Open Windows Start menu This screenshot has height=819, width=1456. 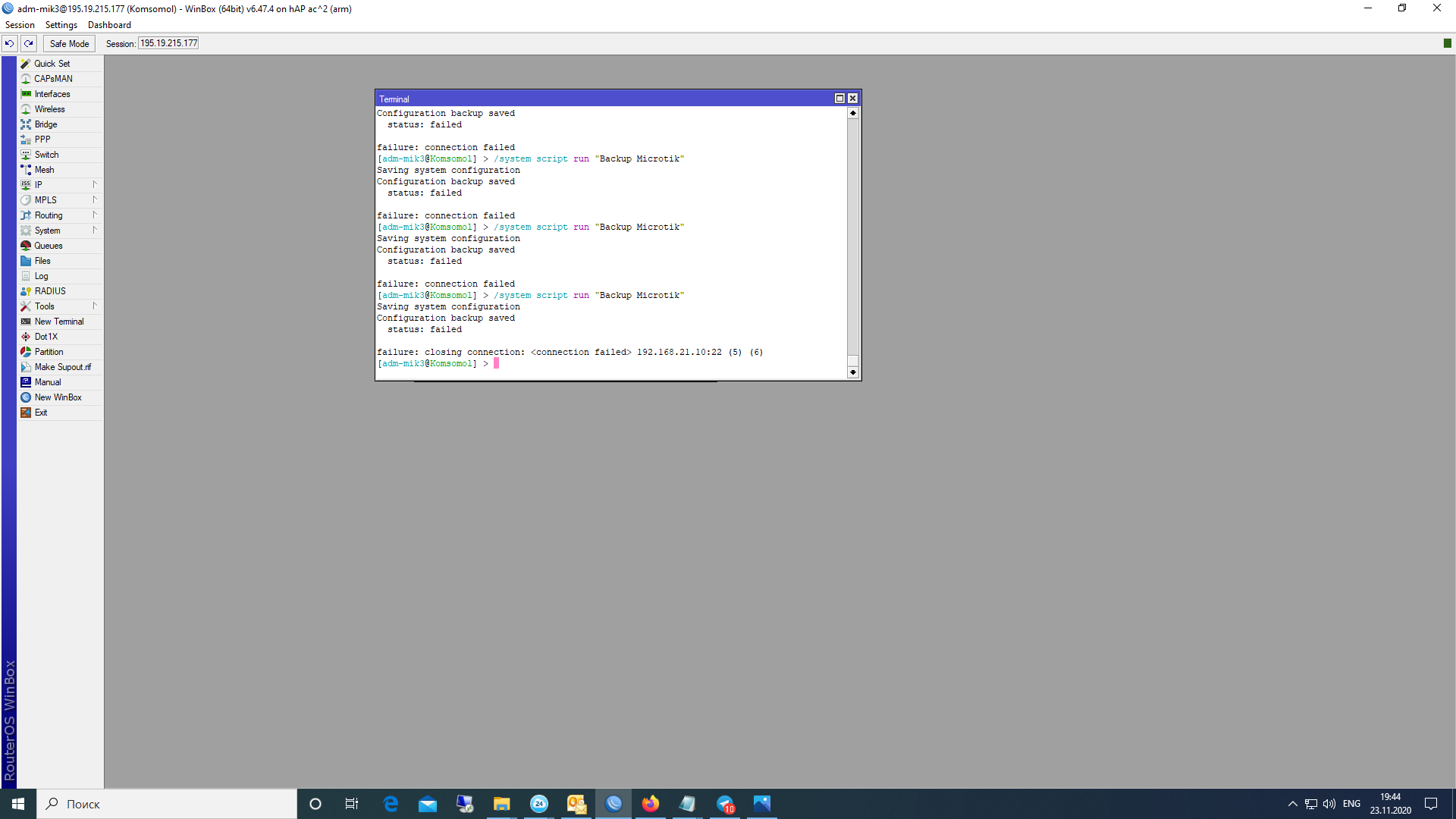tap(18, 804)
